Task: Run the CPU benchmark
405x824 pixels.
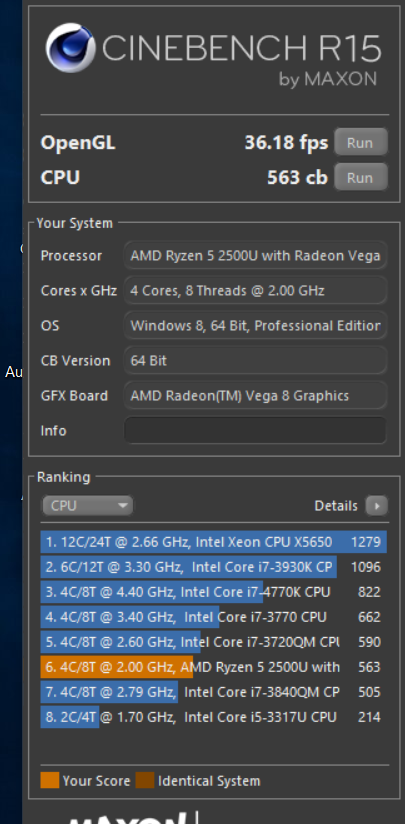Action: (x=361, y=177)
